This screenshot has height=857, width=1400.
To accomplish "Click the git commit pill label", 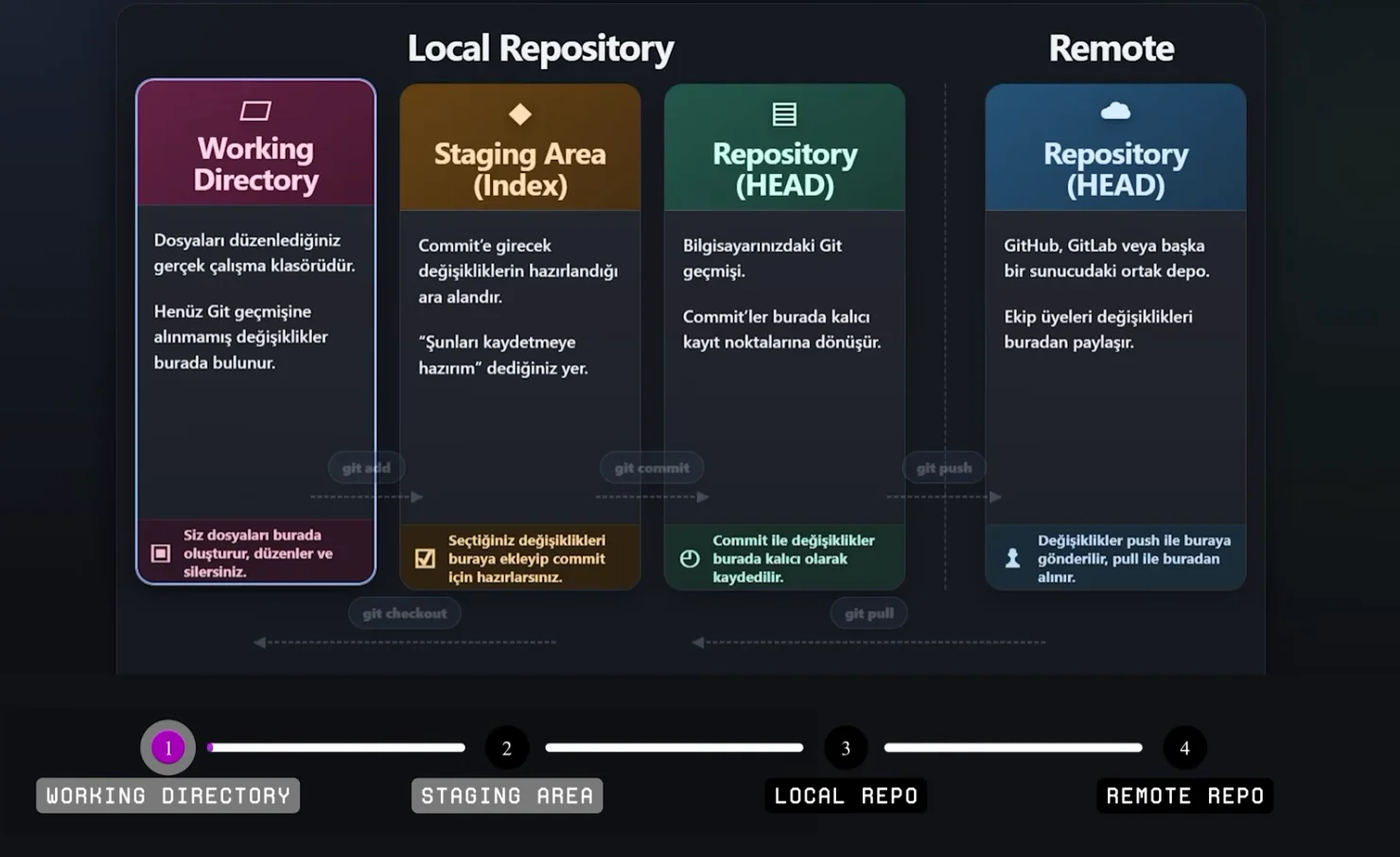I will click(652, 467).
